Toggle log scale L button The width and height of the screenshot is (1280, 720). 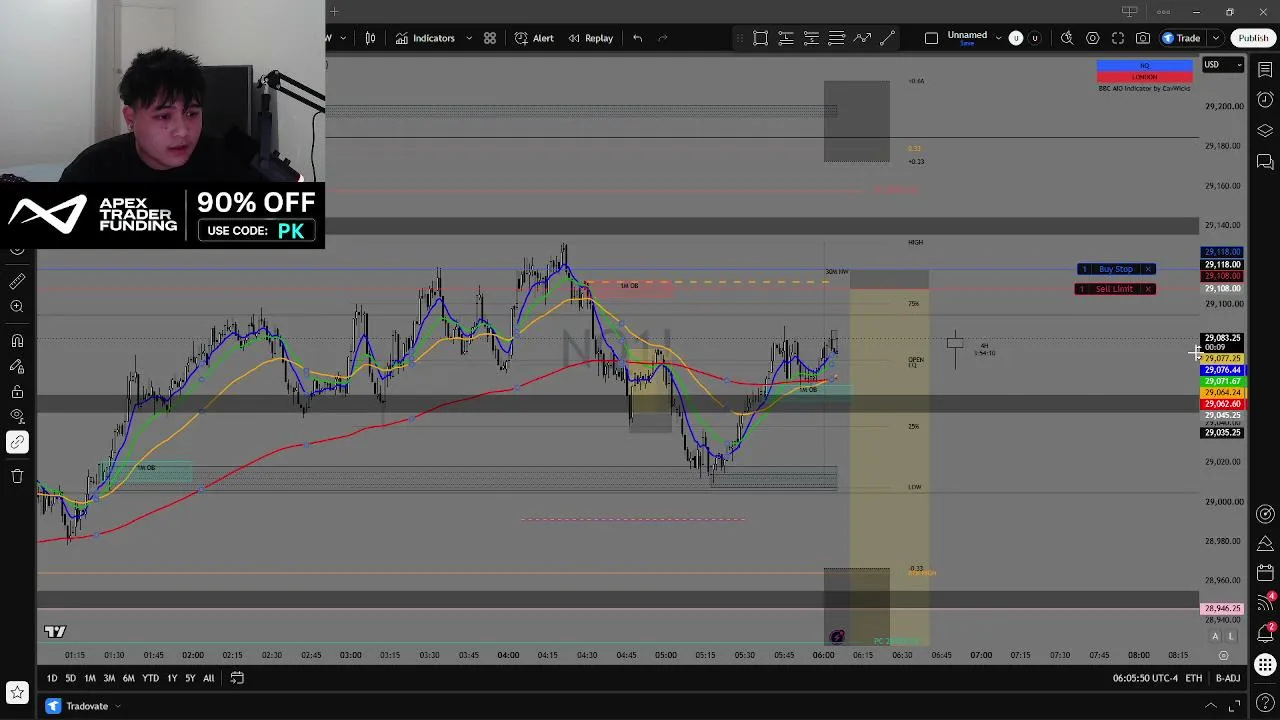click(1232, 637)
